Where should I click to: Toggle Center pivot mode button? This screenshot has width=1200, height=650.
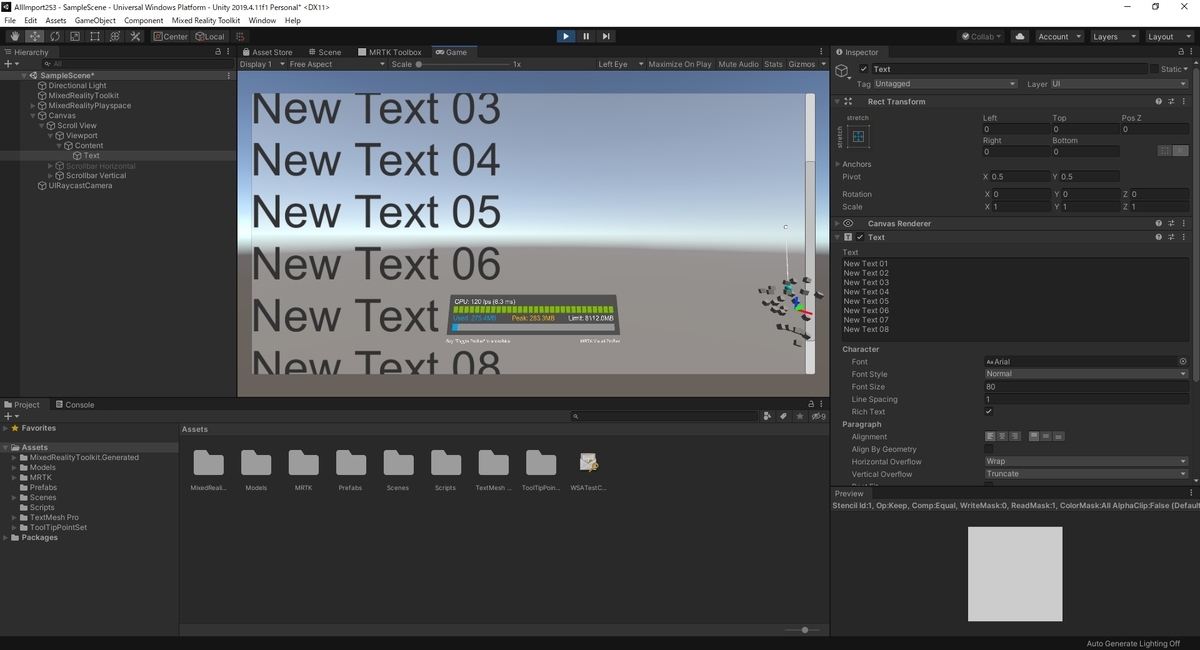(170, 36)
